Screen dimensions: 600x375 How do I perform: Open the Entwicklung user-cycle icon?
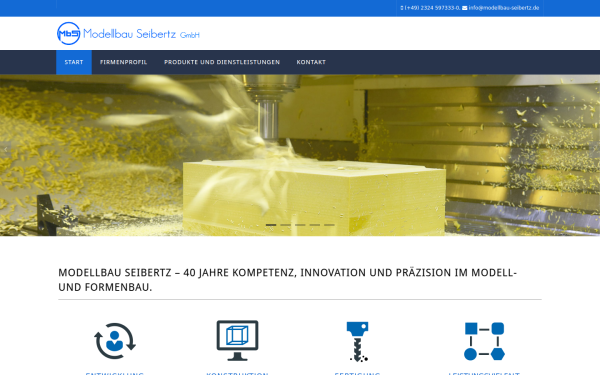[x=115, y=341]
